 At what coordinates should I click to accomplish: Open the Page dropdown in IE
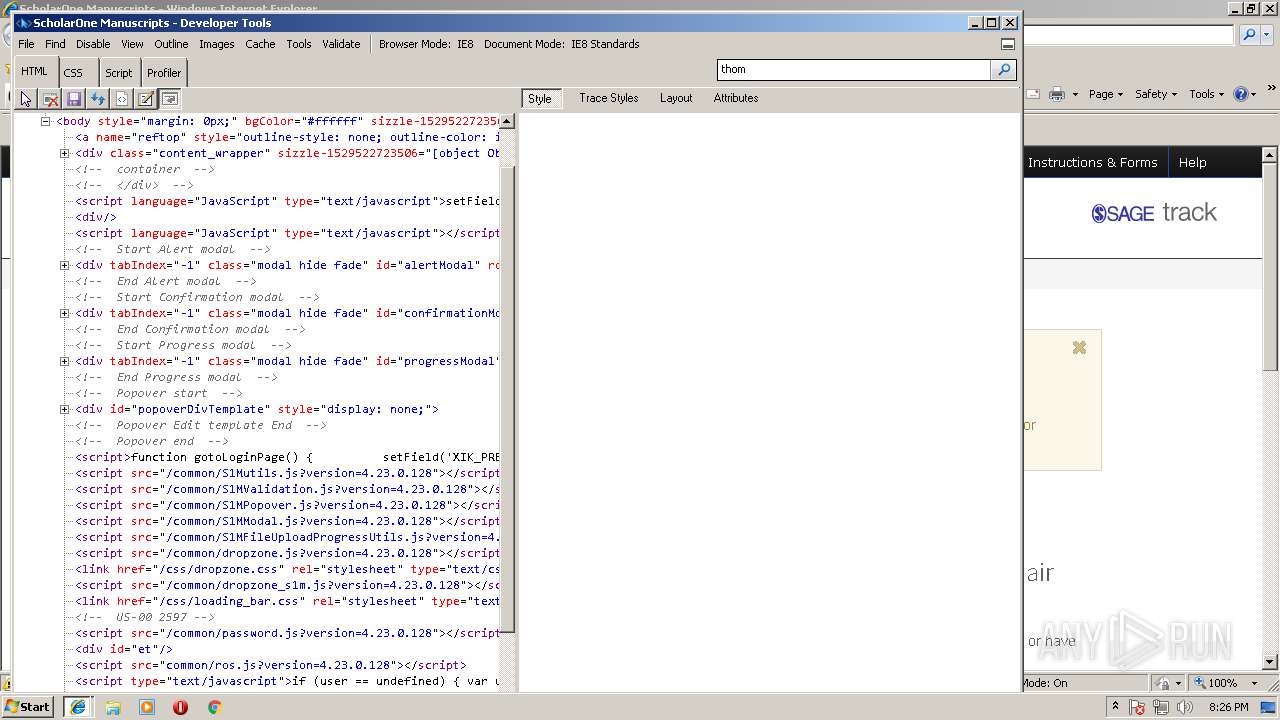pyautogui.click(x=1105, y=94)
